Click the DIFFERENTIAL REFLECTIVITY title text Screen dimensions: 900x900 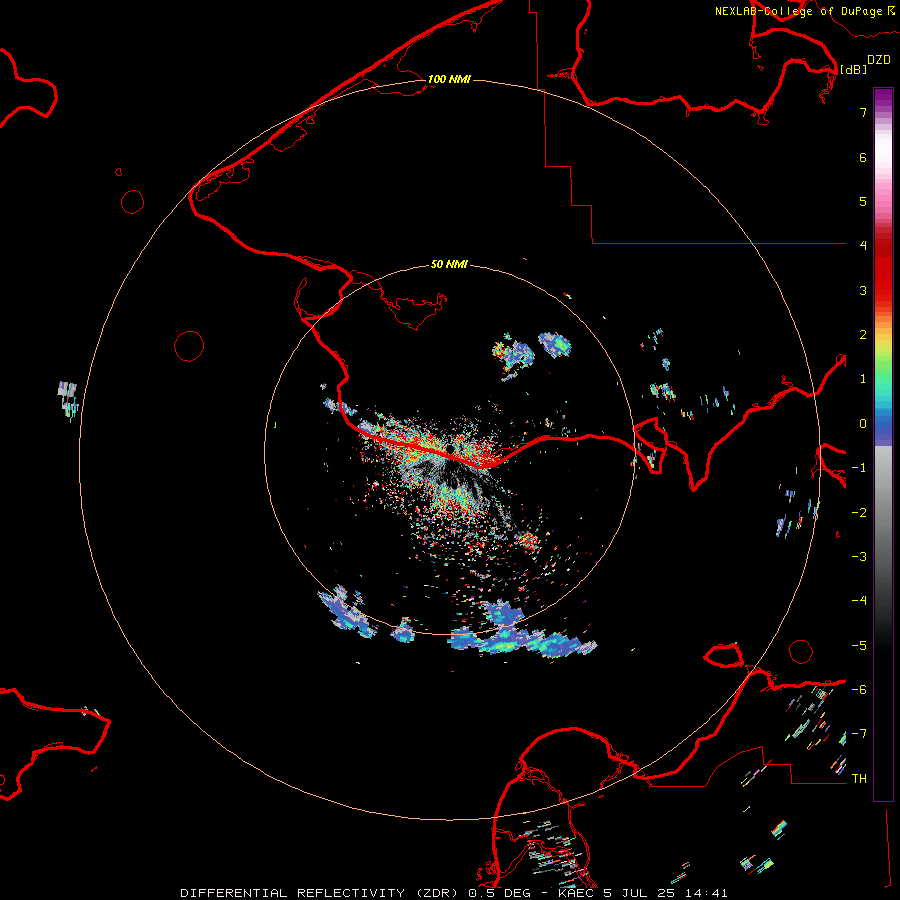click(292, 893)
